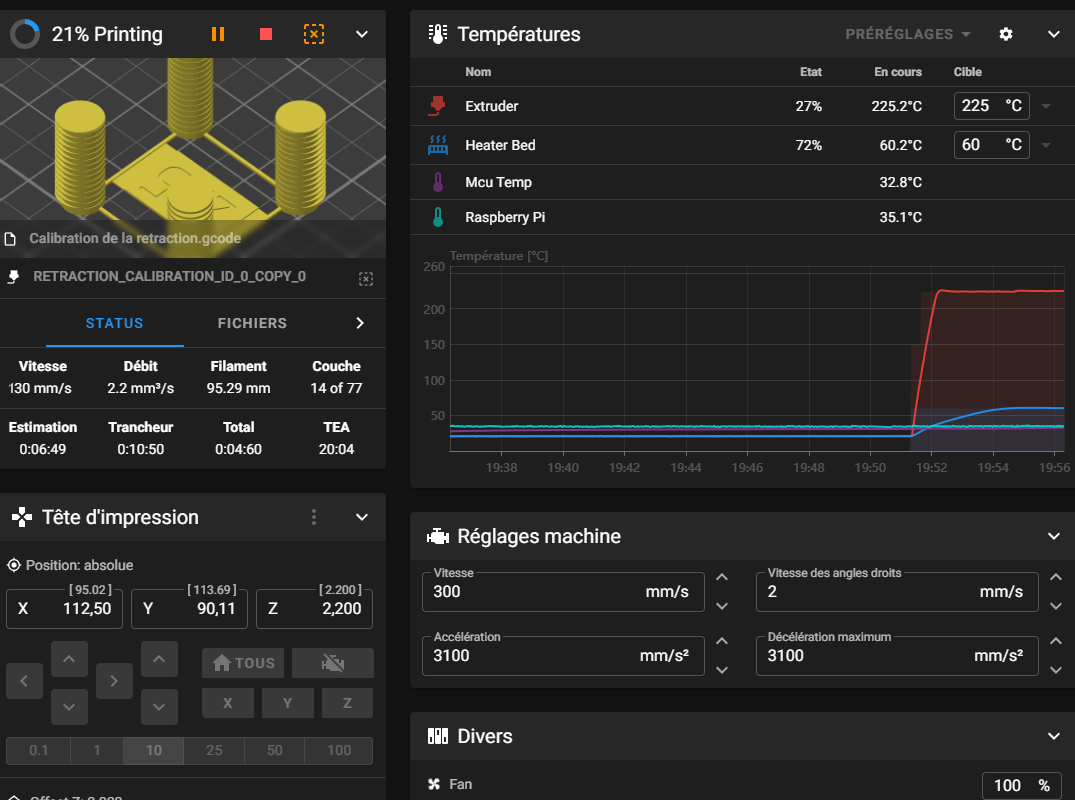Switch to the FICHIERS tab
This screenshot has width=1075, height=800.
click(252, 323)
